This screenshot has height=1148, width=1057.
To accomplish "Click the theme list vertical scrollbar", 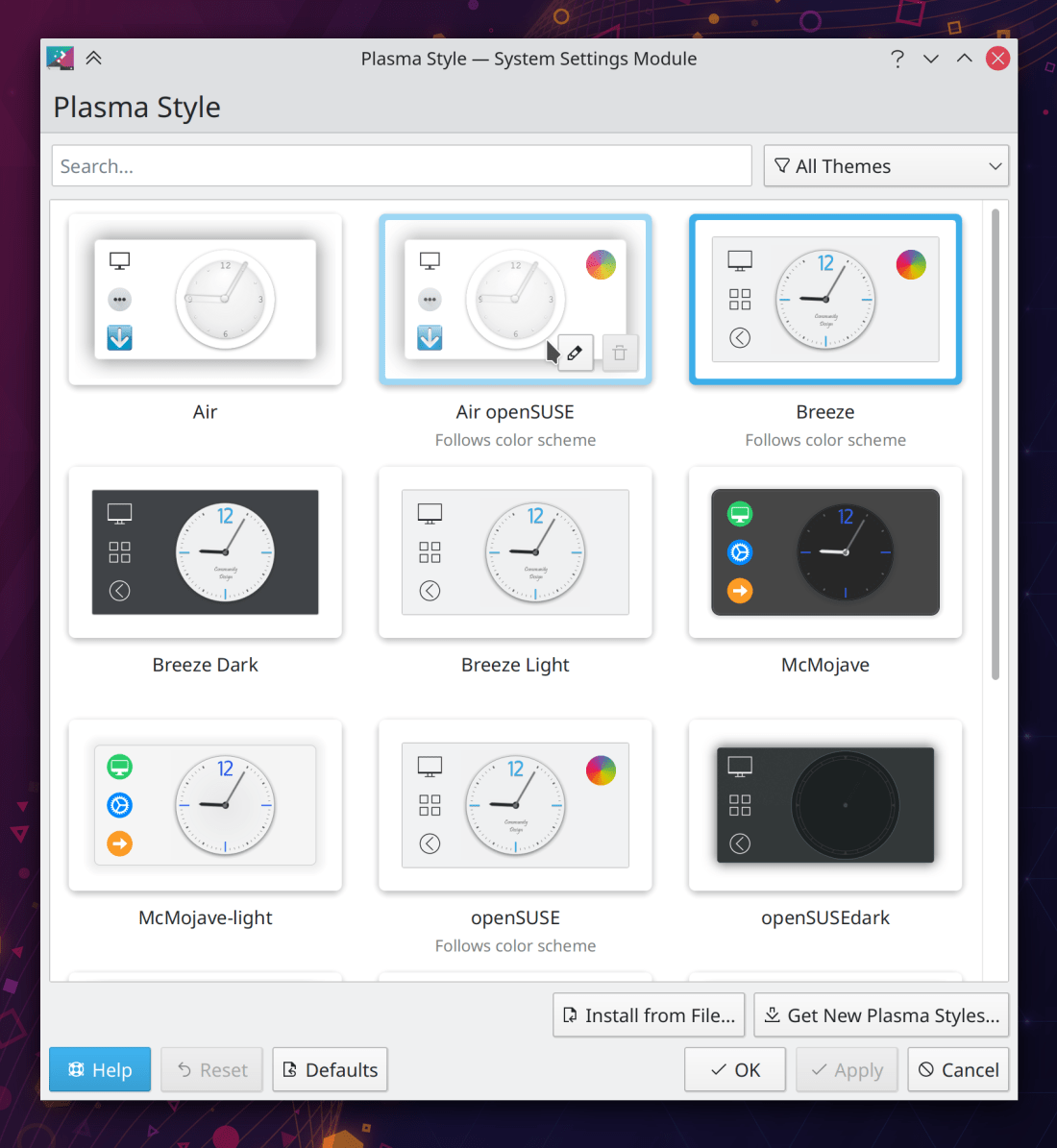I will (995, 442).
